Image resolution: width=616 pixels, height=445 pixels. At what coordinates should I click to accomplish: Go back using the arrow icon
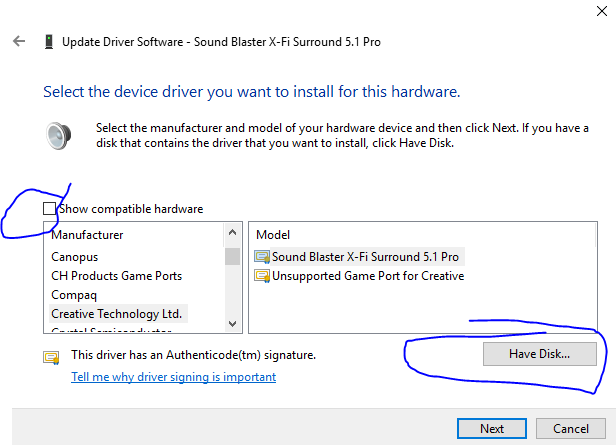point(19,41)
